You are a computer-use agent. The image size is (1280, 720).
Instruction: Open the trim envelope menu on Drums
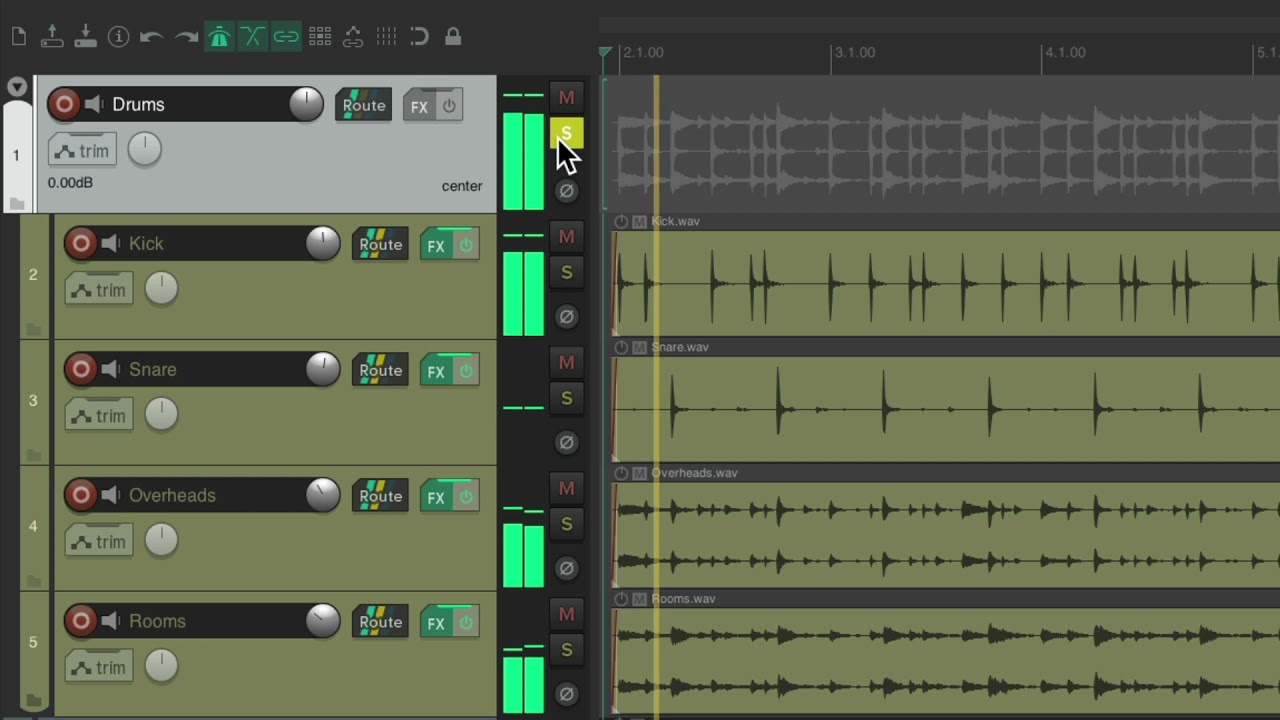tap(82, 151)
